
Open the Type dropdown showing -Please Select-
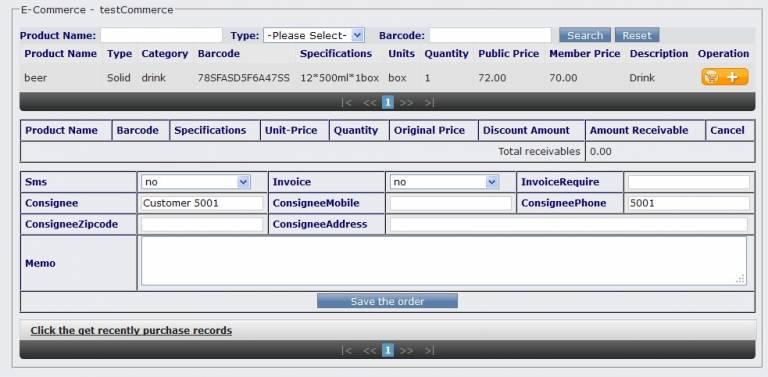click(313, 35)
